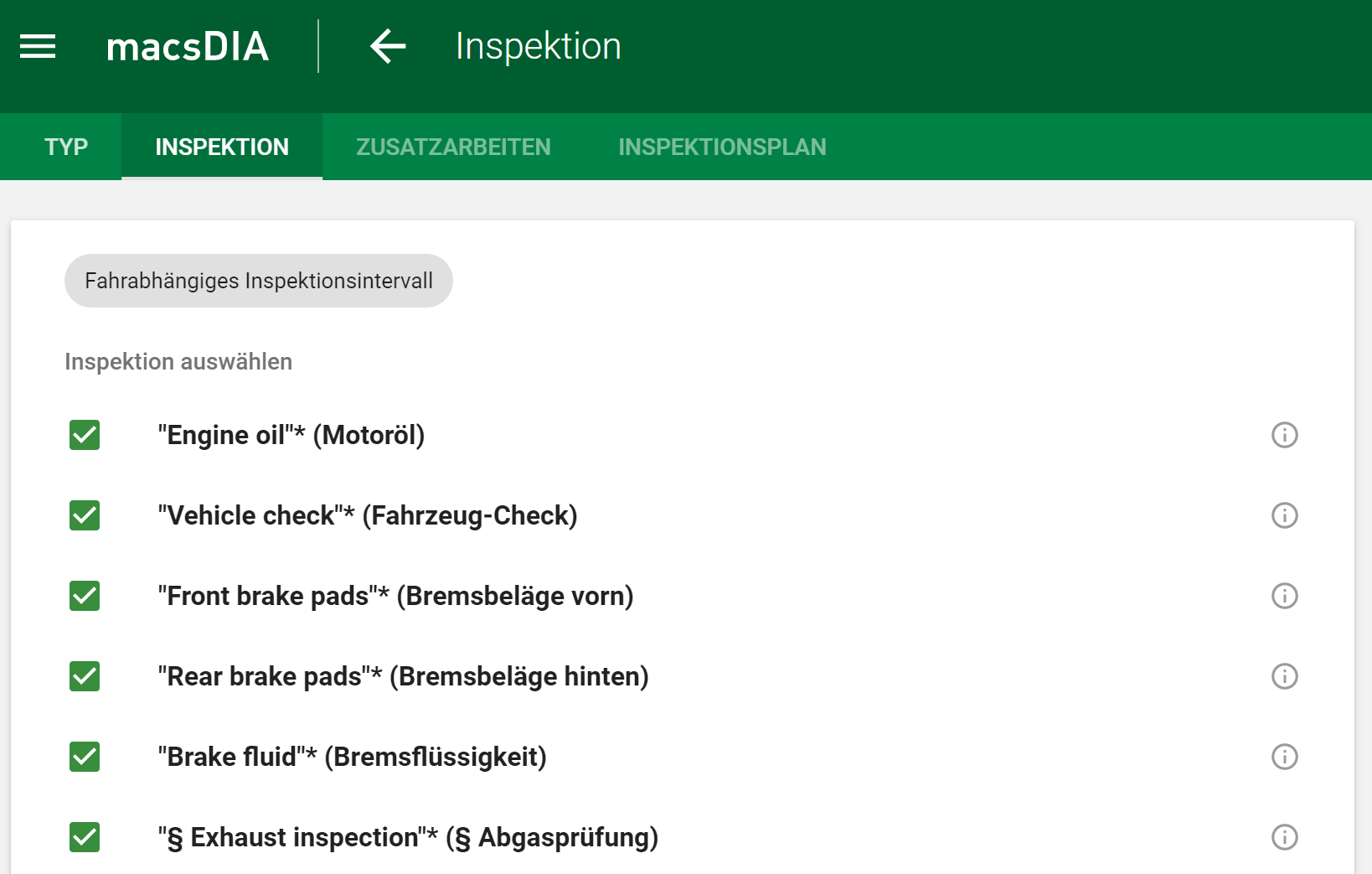Image resolution: width=1372 pixels, height=874 pixels.
Task: Click the "Engine oil"* (Motoröl) label
Action: [291, 435]
